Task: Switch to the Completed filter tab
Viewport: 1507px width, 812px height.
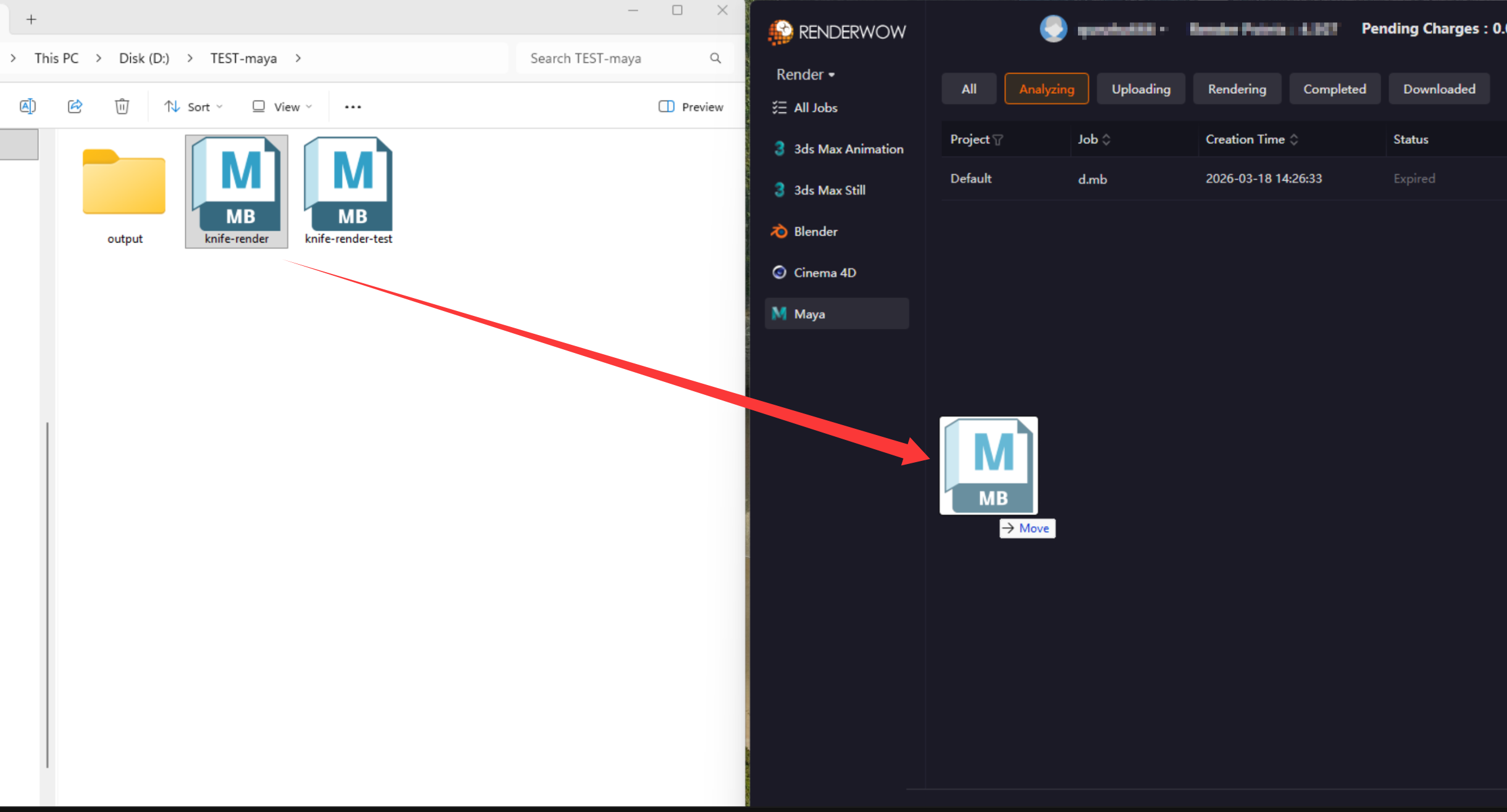Action: [1334, 89]
